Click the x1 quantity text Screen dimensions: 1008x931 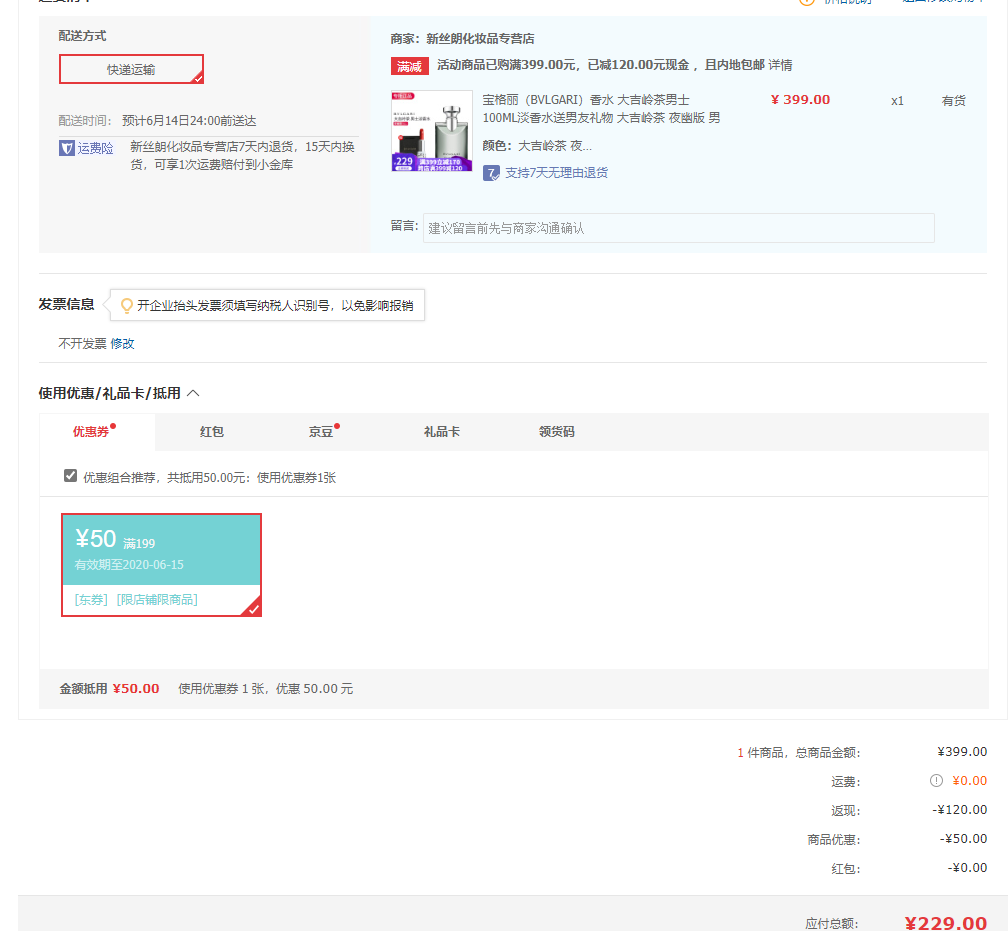coord(897,101)
